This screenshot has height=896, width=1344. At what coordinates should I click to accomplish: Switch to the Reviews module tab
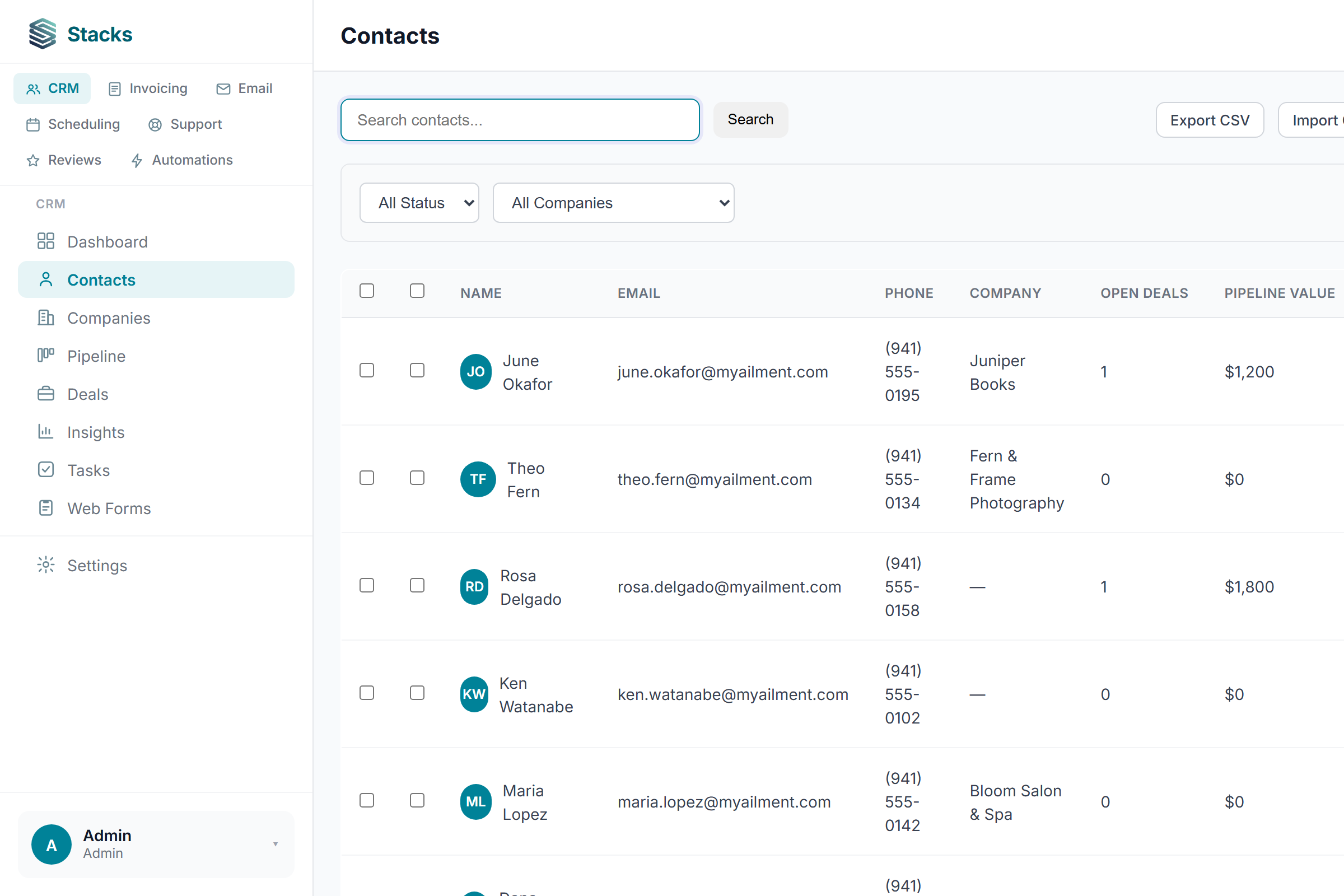(63, 160)
